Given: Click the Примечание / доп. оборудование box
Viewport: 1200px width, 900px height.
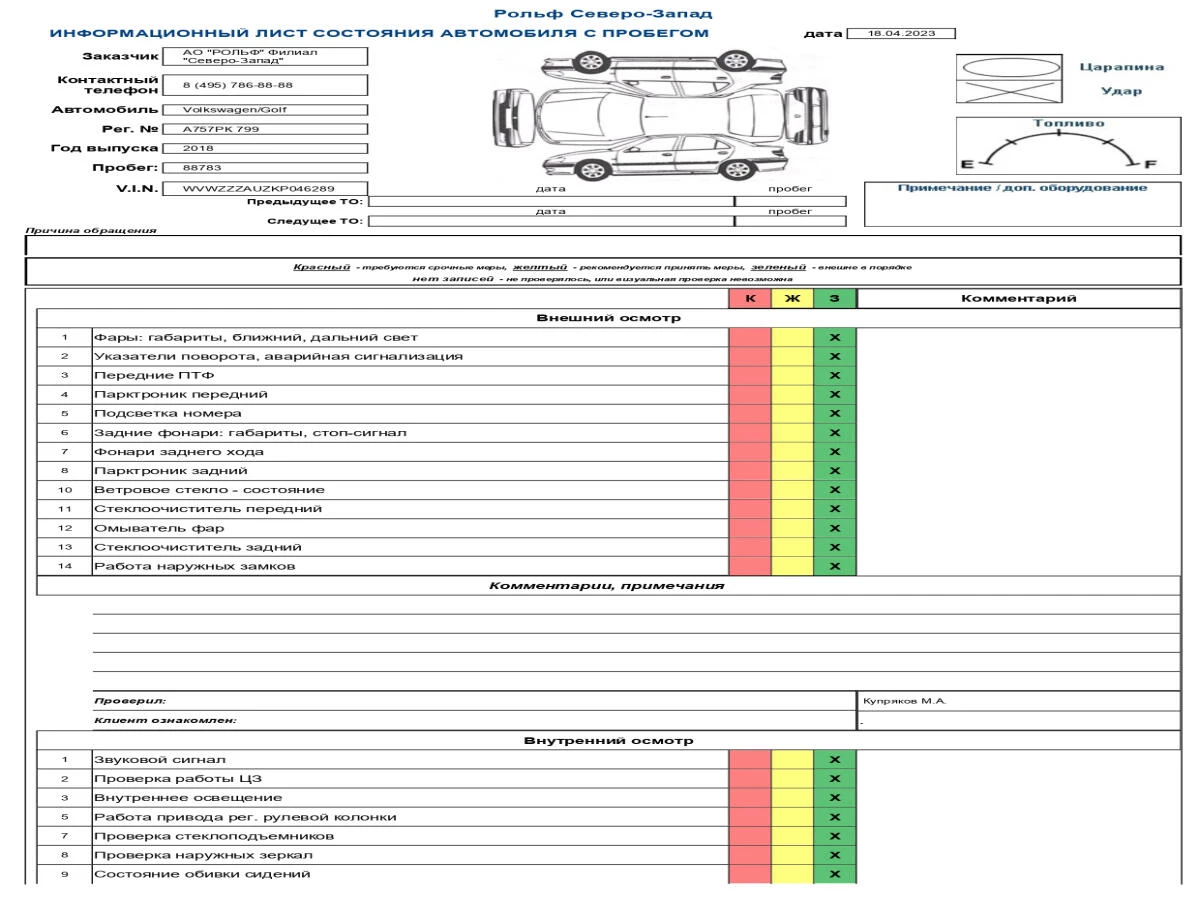Looking at the screenshot, I should click(1022, 205).
